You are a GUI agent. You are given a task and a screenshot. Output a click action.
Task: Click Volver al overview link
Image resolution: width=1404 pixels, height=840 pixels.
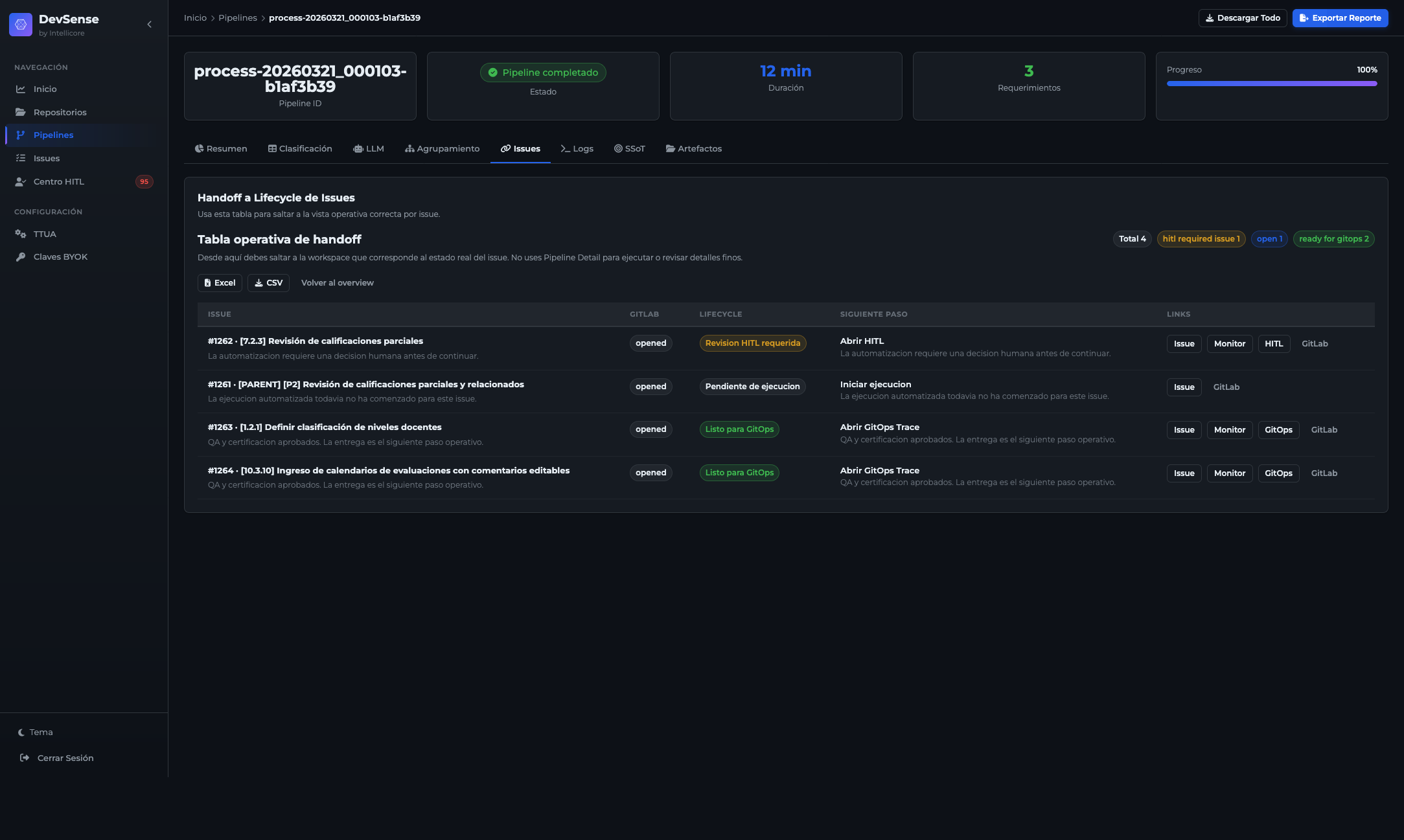click(x=337, y=283)
